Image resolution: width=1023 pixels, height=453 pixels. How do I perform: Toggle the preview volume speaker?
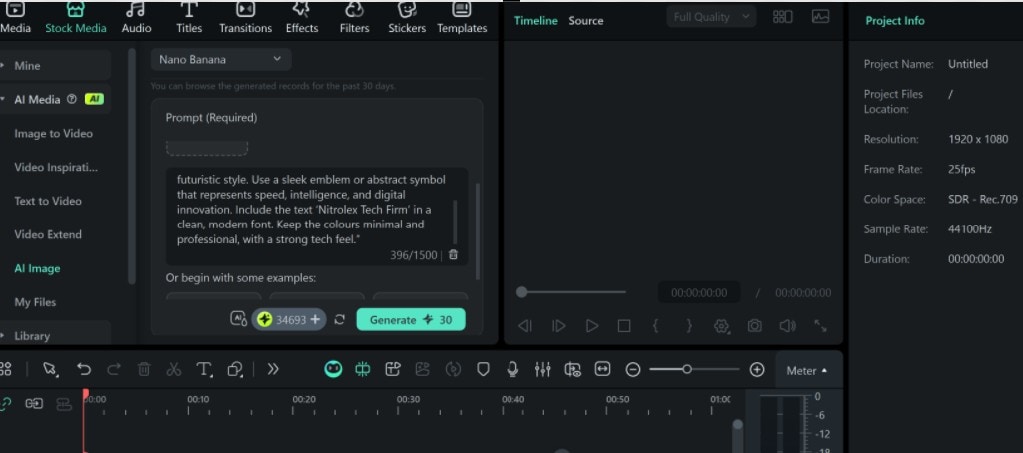pos(787,326)
